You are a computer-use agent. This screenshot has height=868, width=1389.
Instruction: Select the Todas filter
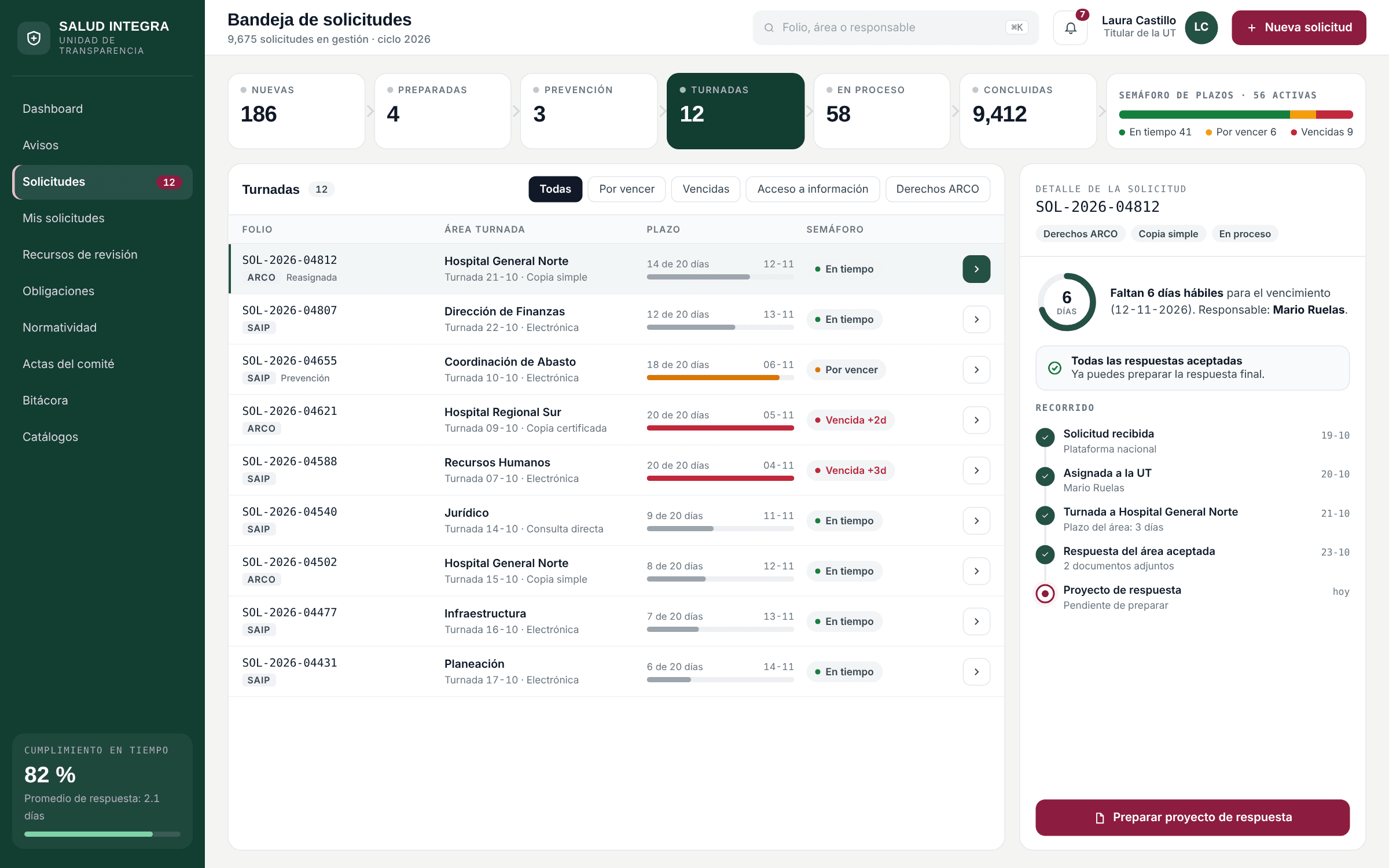point(555,189)
